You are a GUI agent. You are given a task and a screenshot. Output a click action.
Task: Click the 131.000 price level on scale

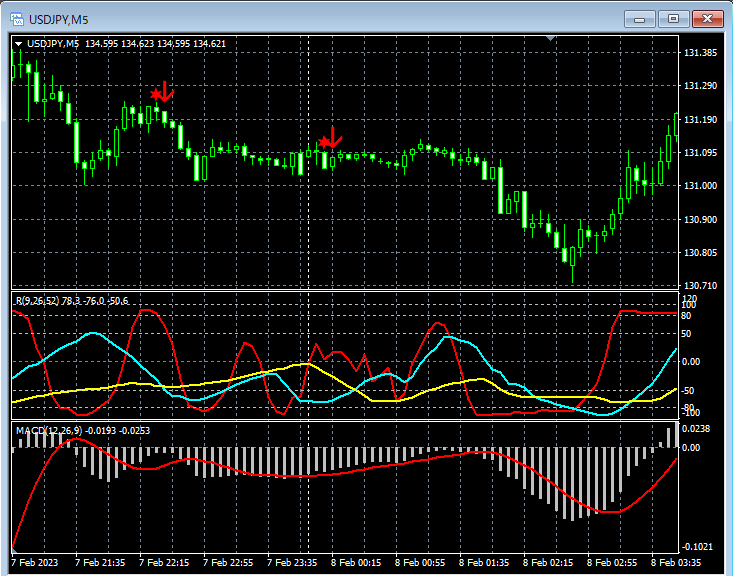[700, 186]
